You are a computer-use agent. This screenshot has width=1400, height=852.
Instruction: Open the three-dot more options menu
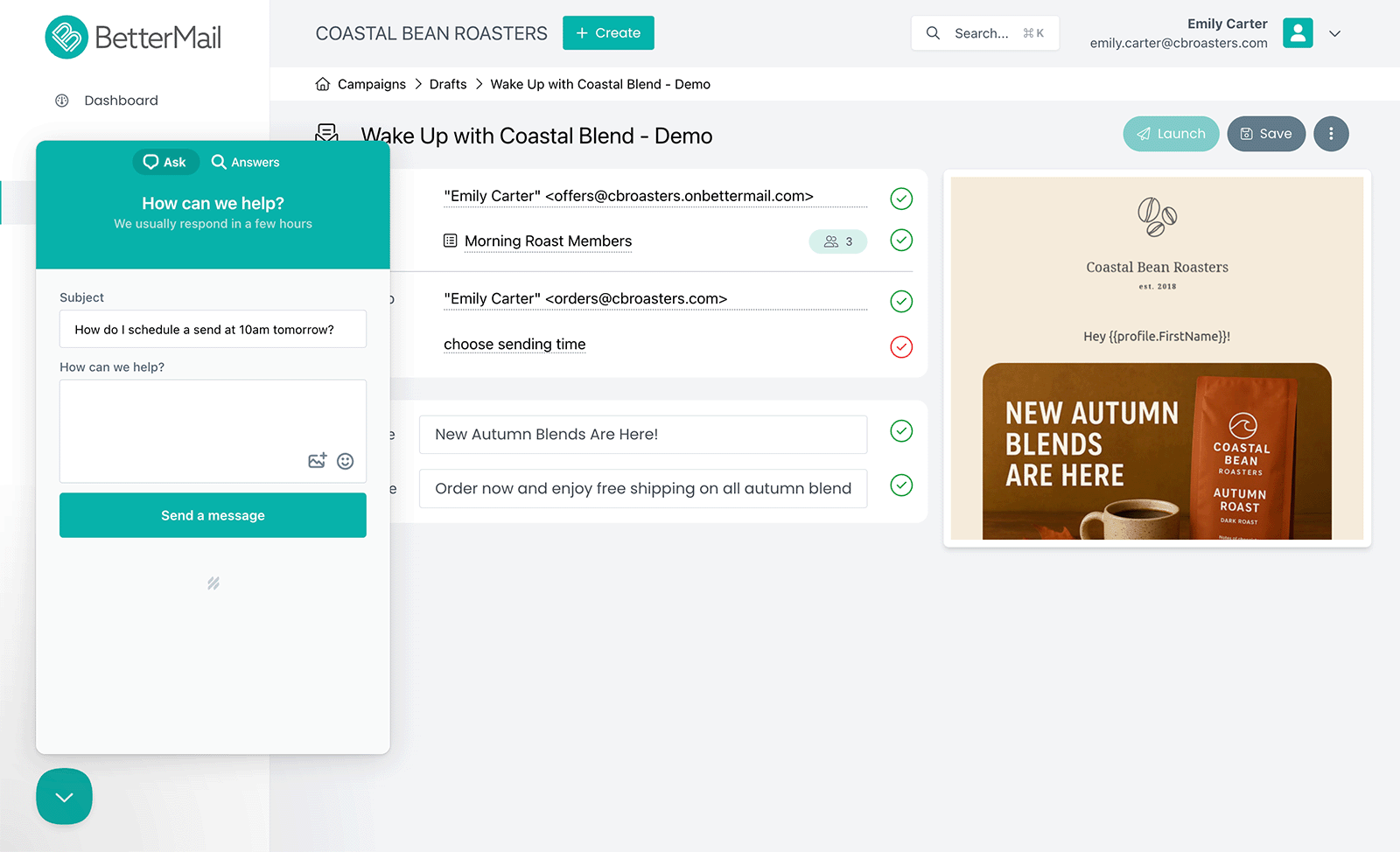(x=1331, y=134)
